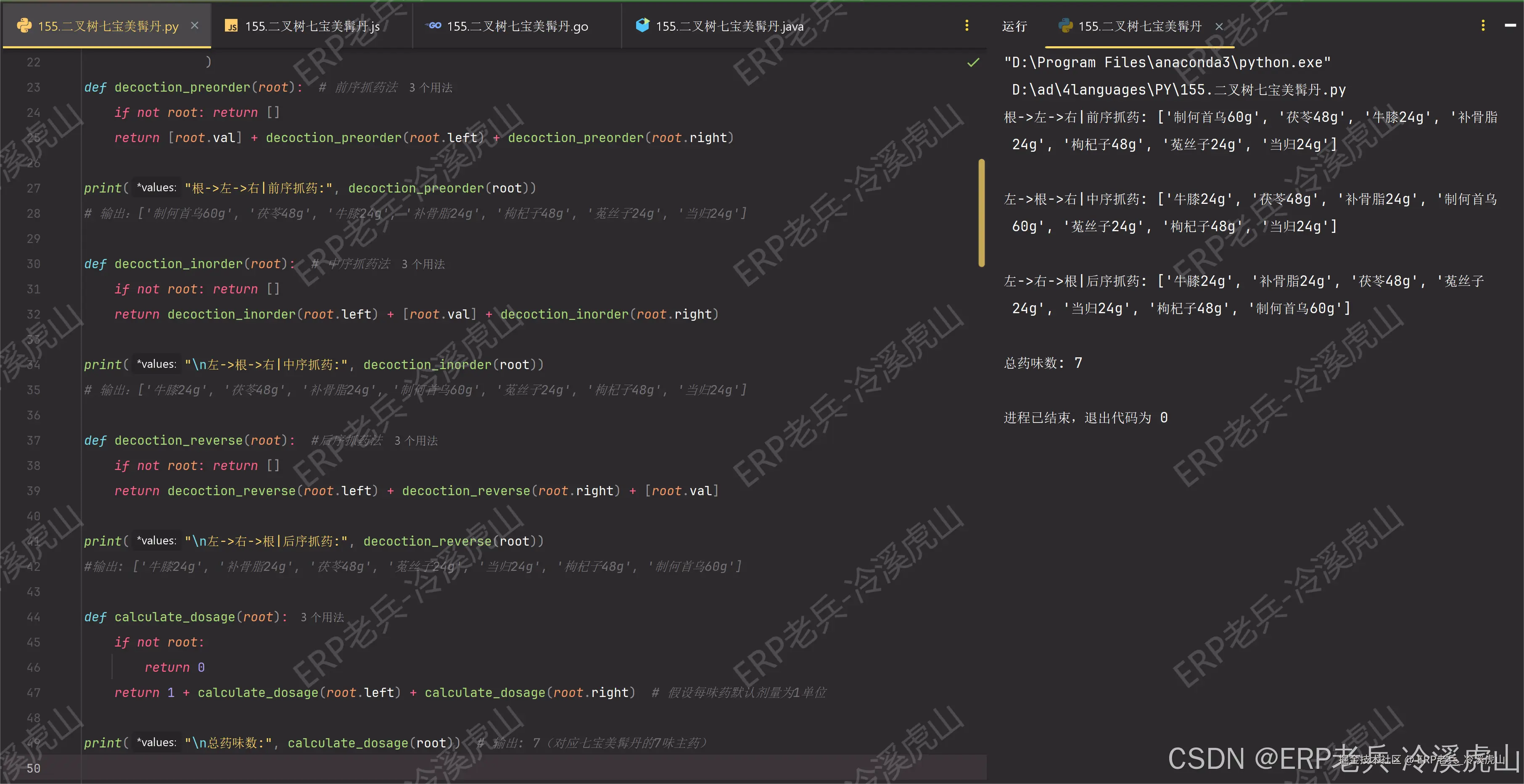This screenshot has width=1524, height=784.
Task: Open editor tabs three-dot options menu
Action: click(967, 26)
